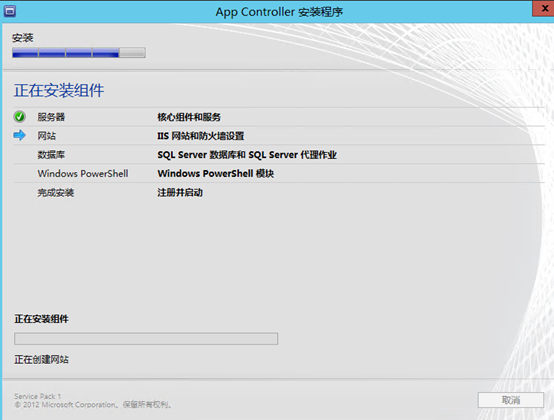Screen dimensions: 554x420
Task: Click the SQL Server 数据库和 SQL Server 代理作业 description
Action: tap(247, 155)
